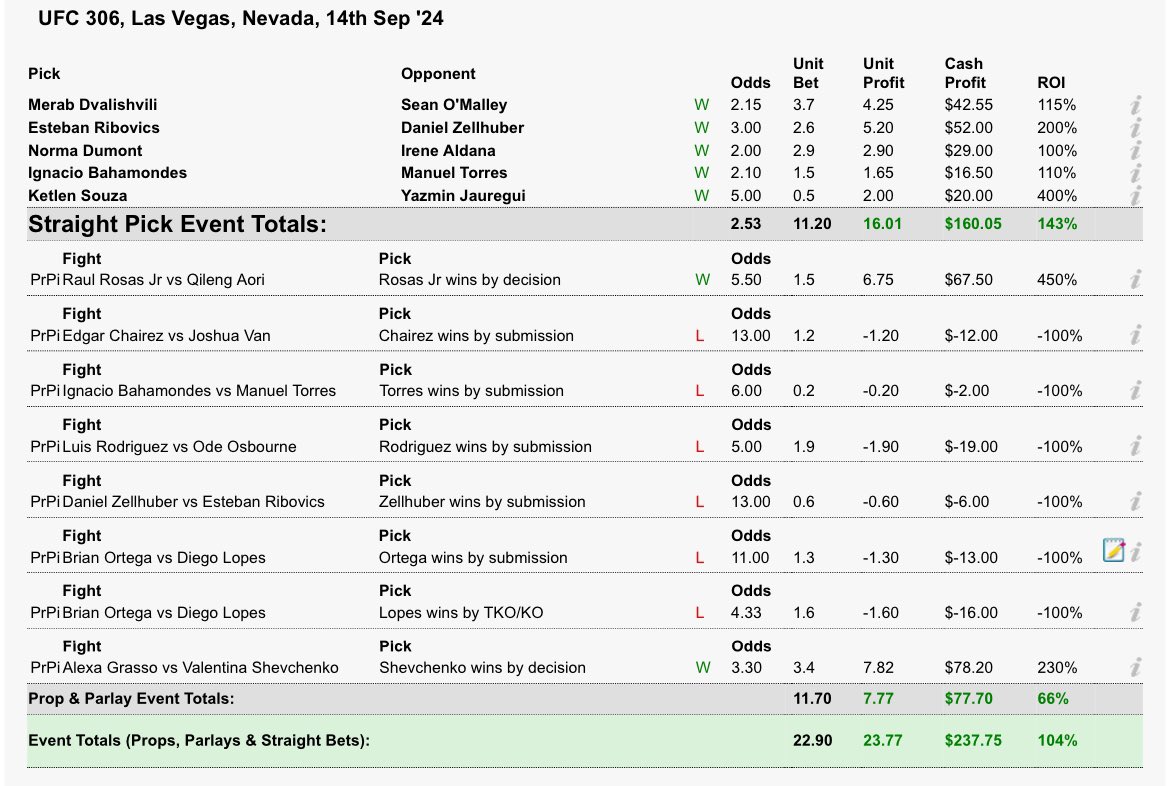The height and width of the screenshot is (786, 1170).
Task: Click the Norma Dumont pick name
Action: pos(85,151)
